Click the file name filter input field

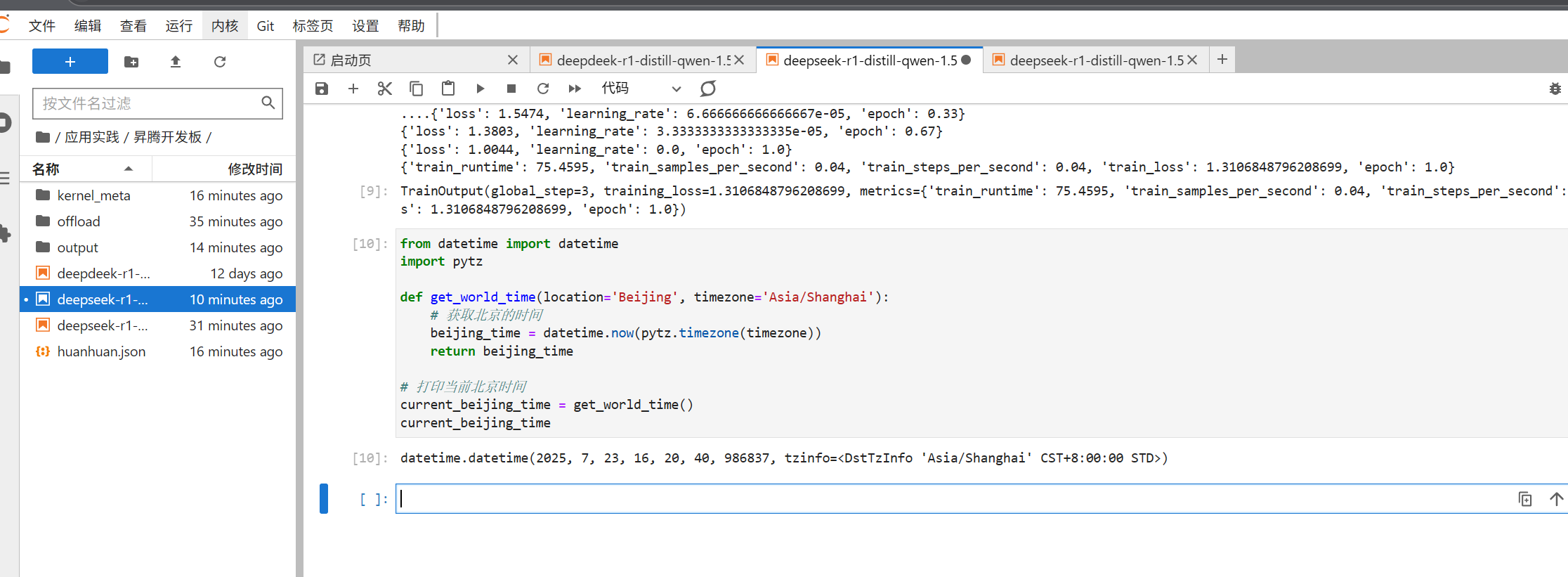(x=149, y=103)
